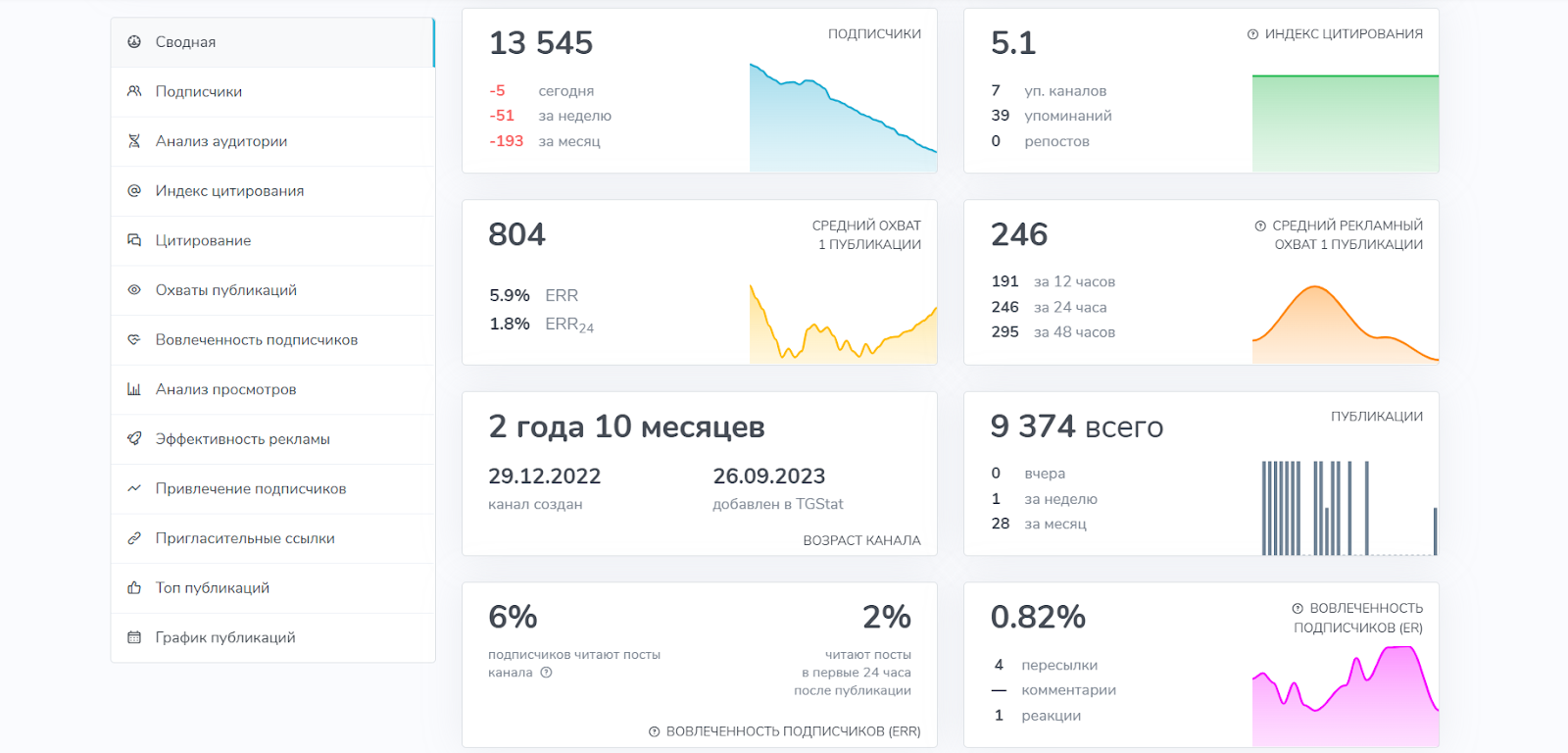The image size is (1568, 753).
Task: Click the Анализ аудитории hourglass icon
Action: coord(134,141)
